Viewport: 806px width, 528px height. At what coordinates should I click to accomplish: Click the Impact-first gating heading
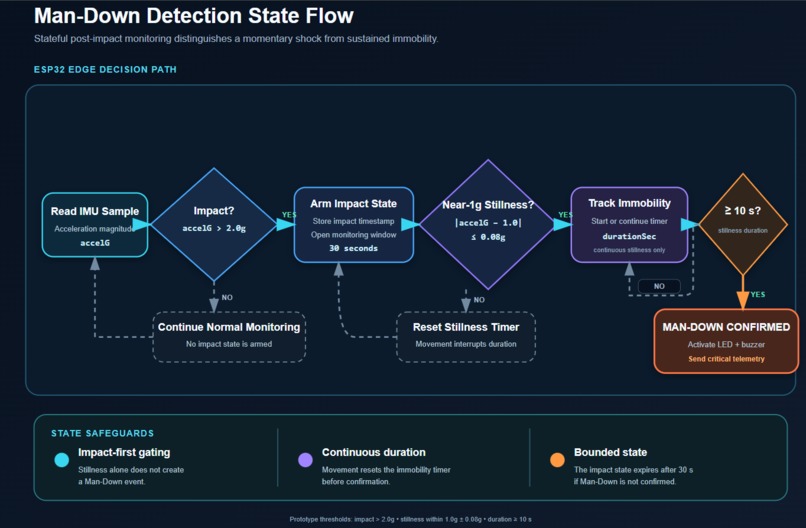point(124,452)
